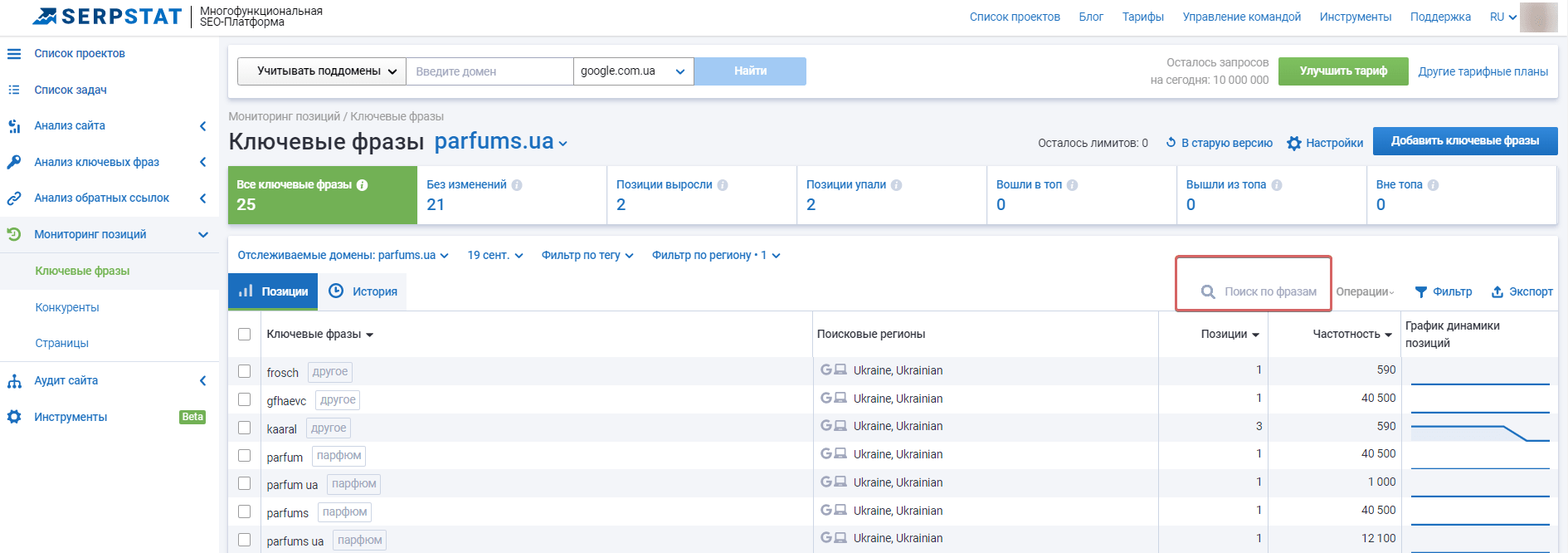Check the box for kaaral keyword
Image resolution: width=1568 pixels, height=553 pixels.
coord(244,428)
